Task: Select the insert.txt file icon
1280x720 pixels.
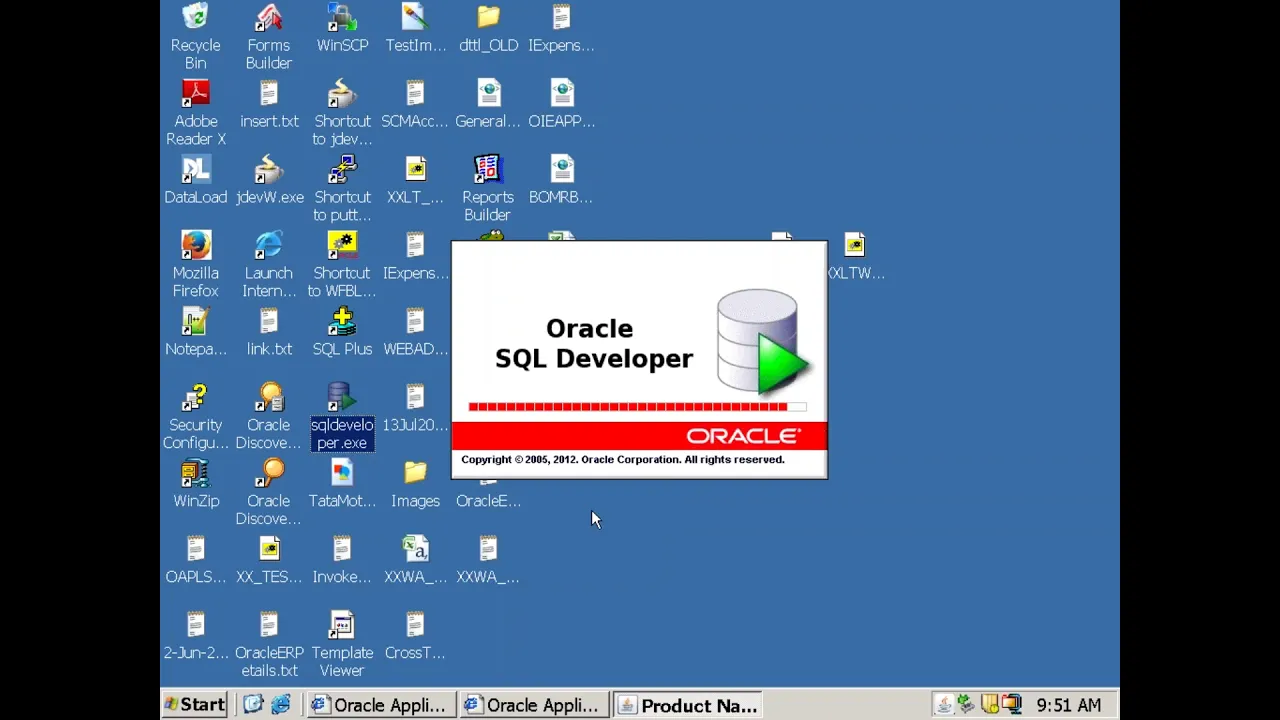Action: click(269, 104)
